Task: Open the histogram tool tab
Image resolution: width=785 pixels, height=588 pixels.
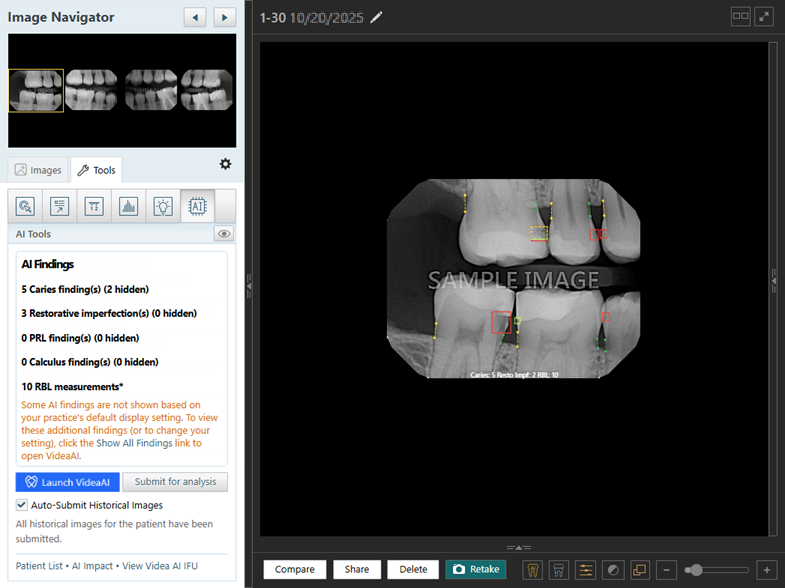Action: (x=127, y=206)
